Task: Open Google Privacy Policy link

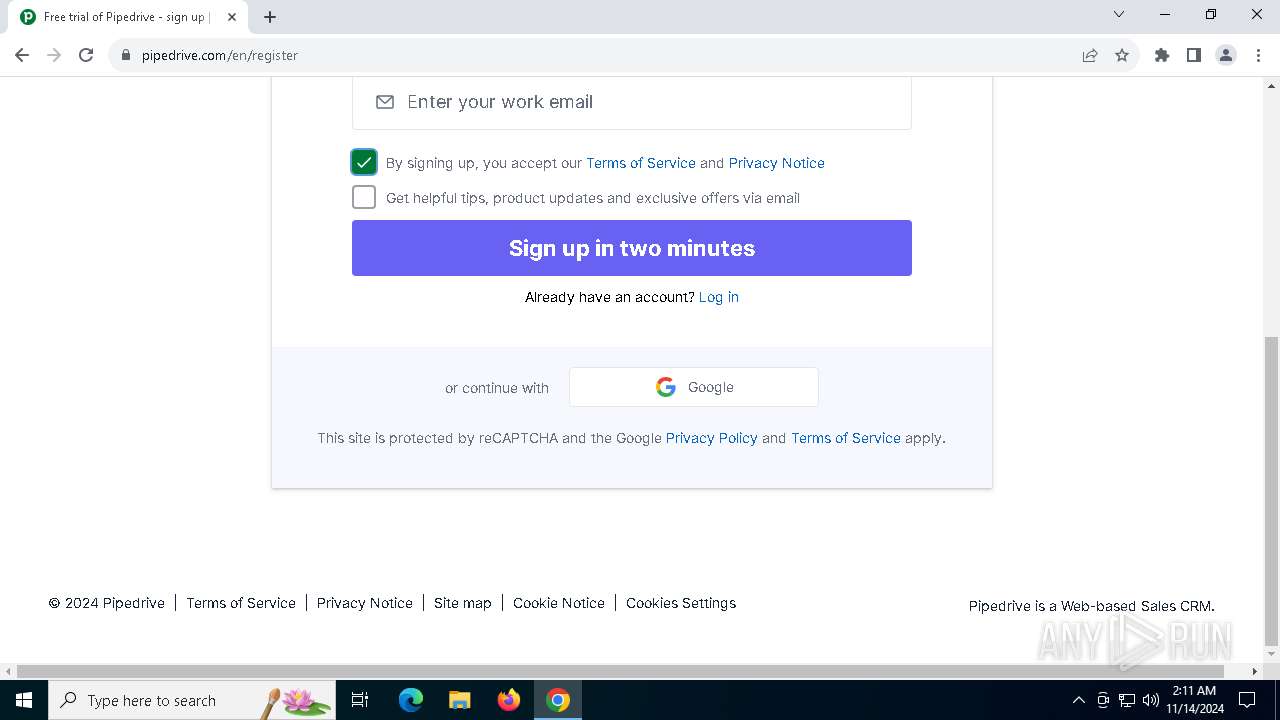Action: point(712,438)
